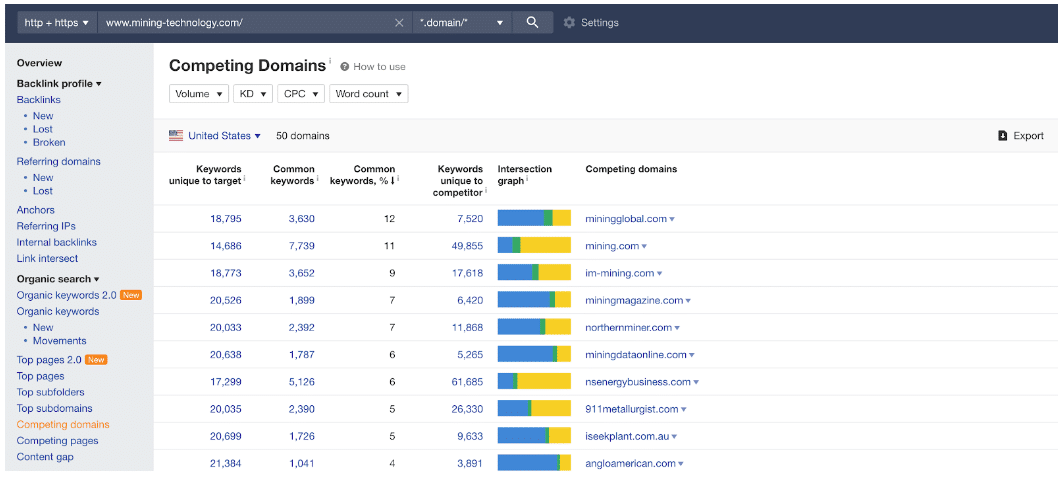Open Top pages 2.0 in sidebar
1063x479 pixels.
click(x=49, y=360)
